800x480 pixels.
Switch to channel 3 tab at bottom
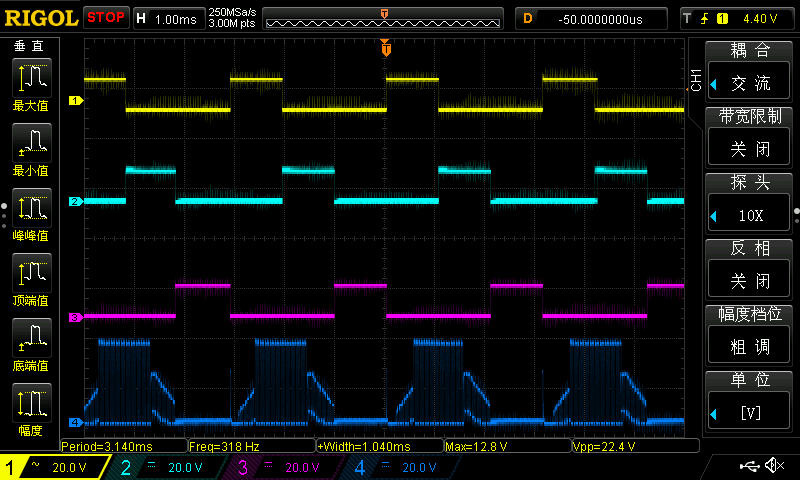(280, 467)
